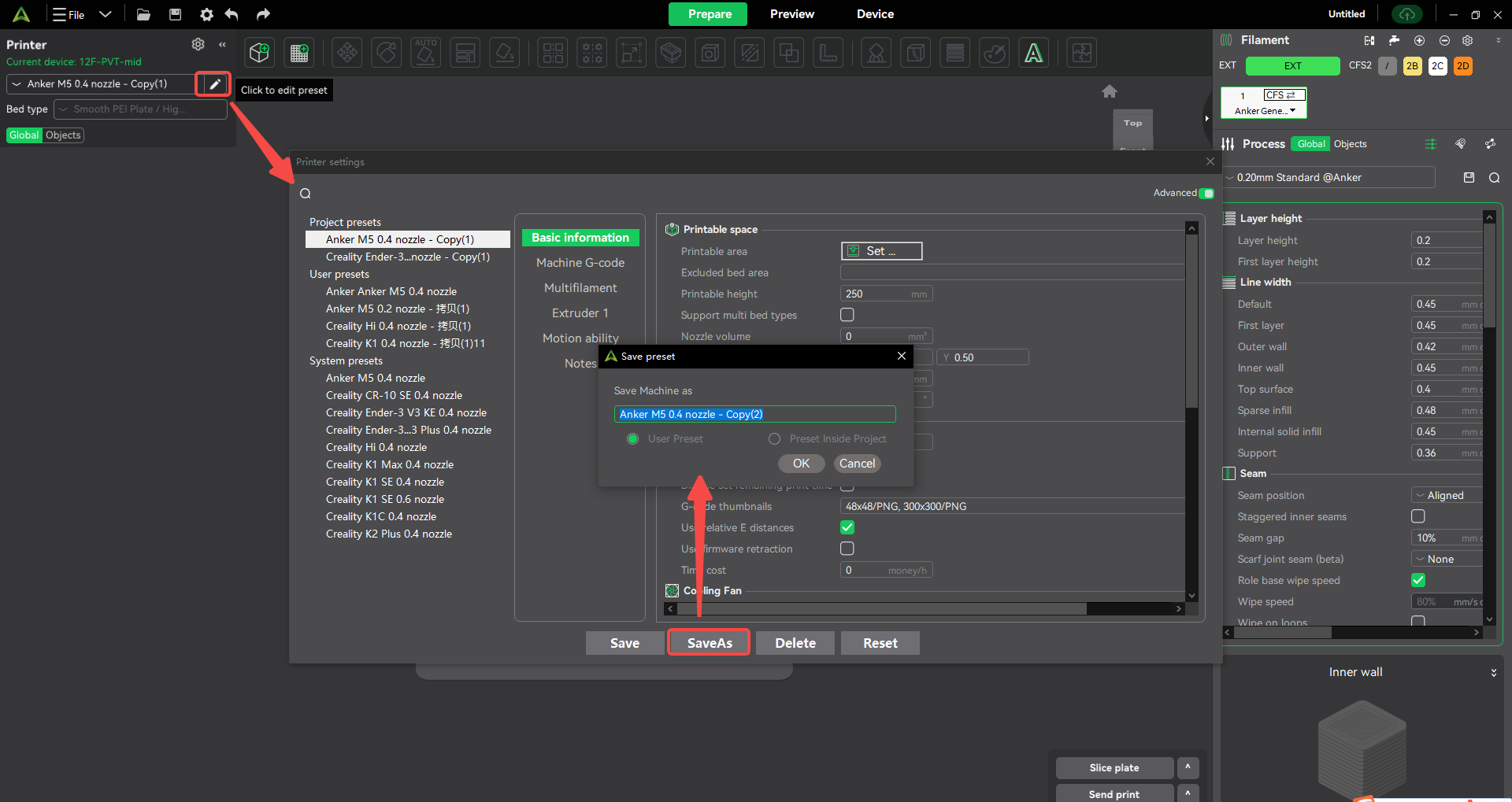
Task: Open the Bed type dropdown
Action: pos(140,109)
